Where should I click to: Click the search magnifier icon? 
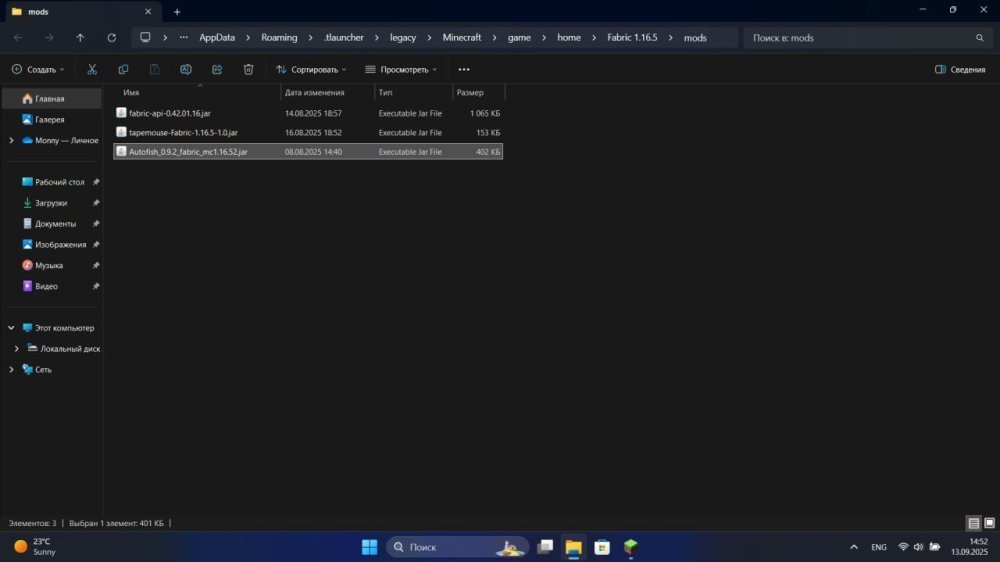click(x=980, y=38)
